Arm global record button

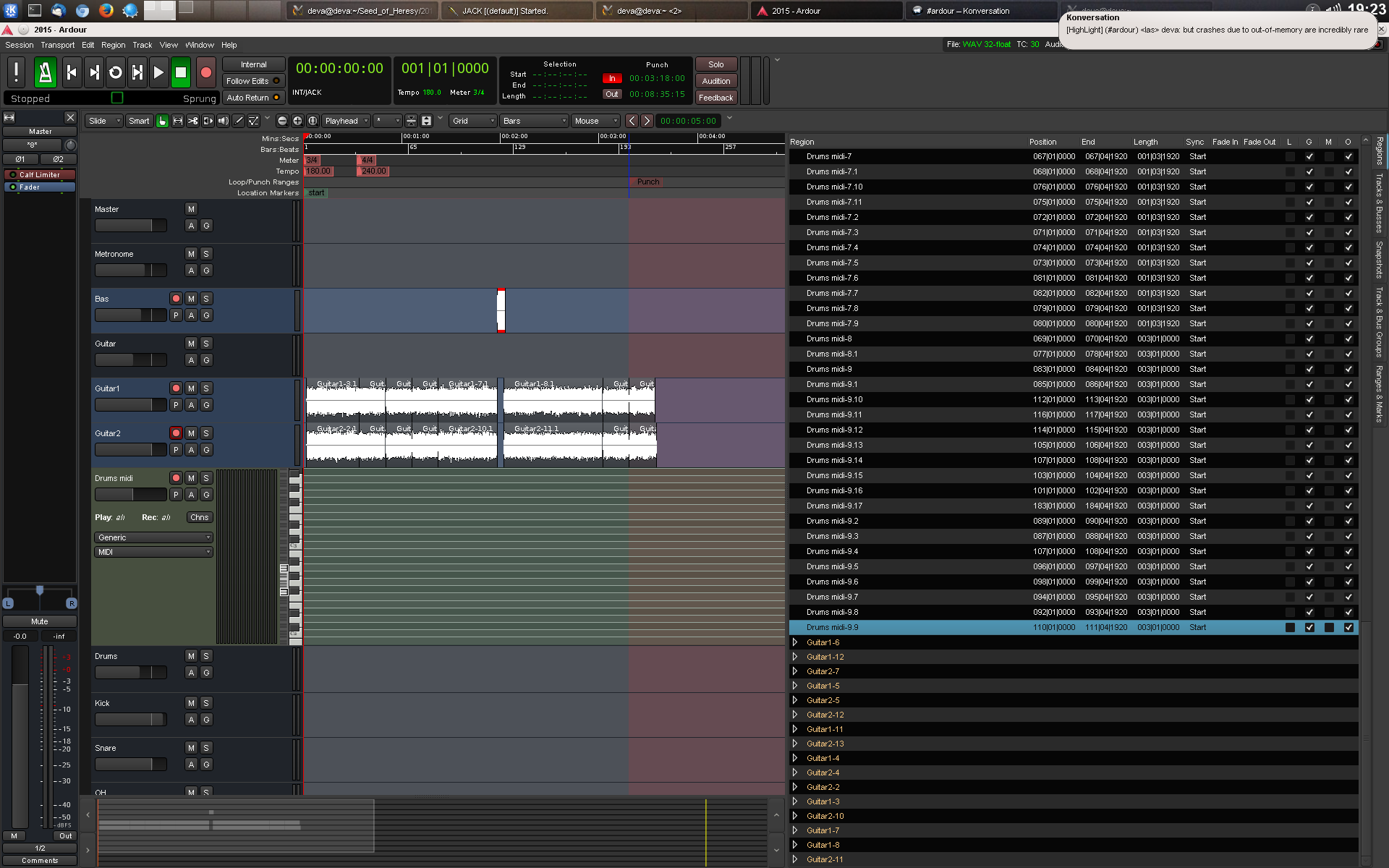coord(206,72)
